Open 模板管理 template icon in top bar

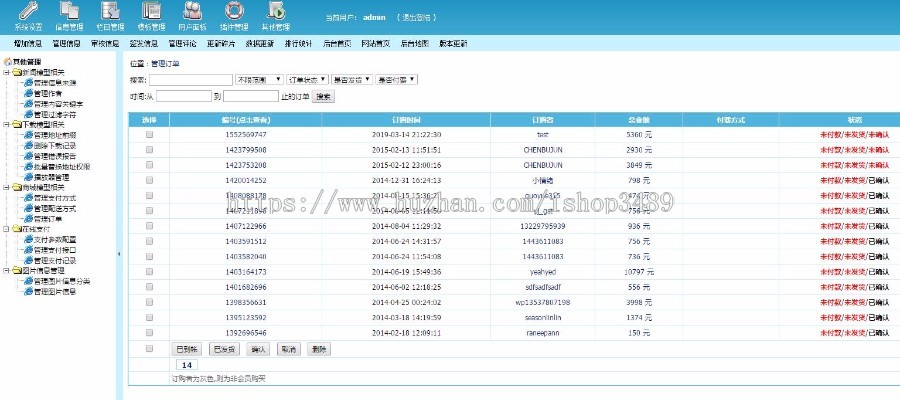point(151,11)
